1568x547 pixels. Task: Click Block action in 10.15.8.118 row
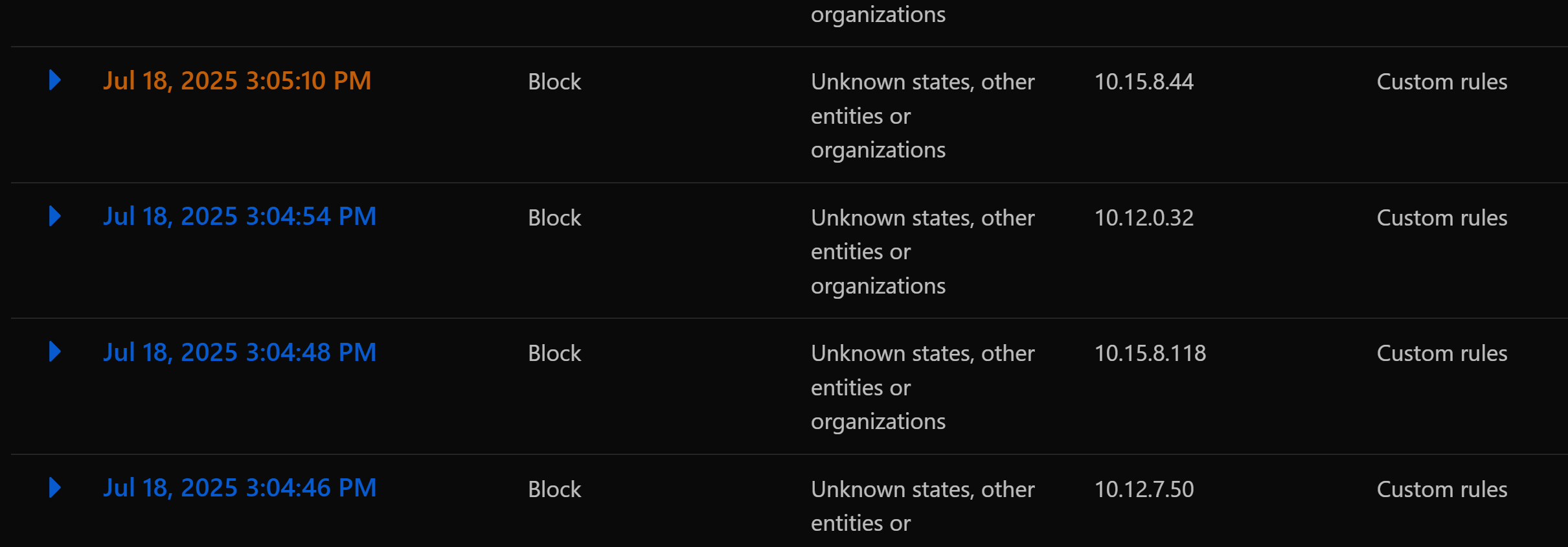(554, 353)
